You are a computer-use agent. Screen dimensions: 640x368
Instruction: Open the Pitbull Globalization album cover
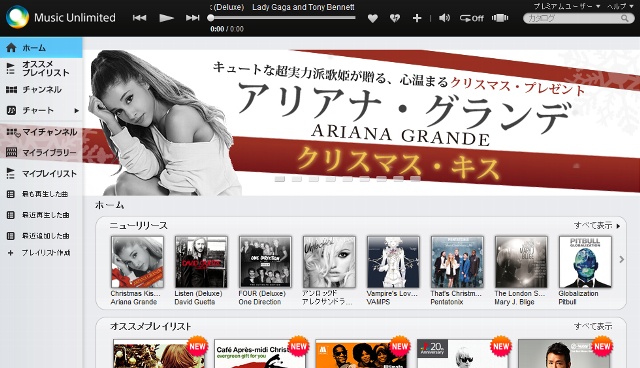pos(585,262)
